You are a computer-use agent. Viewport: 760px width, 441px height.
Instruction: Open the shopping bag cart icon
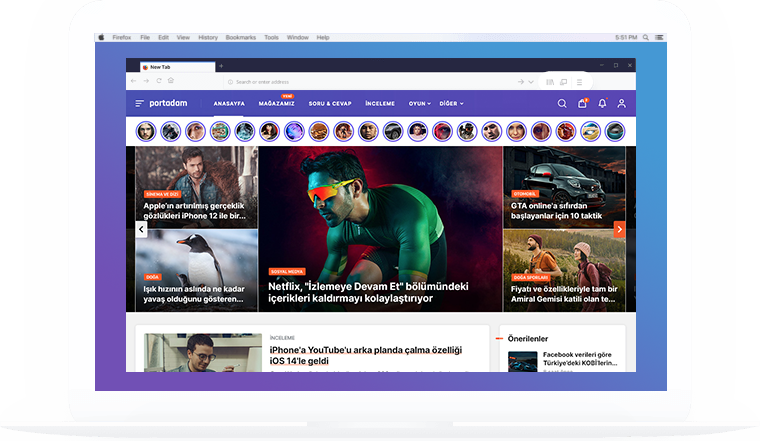tap(582, 104)
